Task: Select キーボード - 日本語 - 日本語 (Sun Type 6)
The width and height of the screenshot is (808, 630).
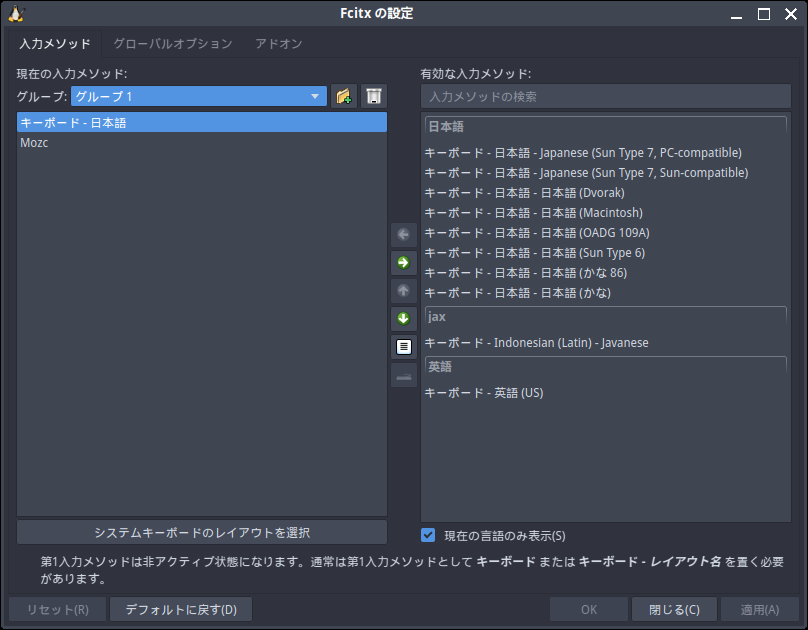Action: click(605, 253)
